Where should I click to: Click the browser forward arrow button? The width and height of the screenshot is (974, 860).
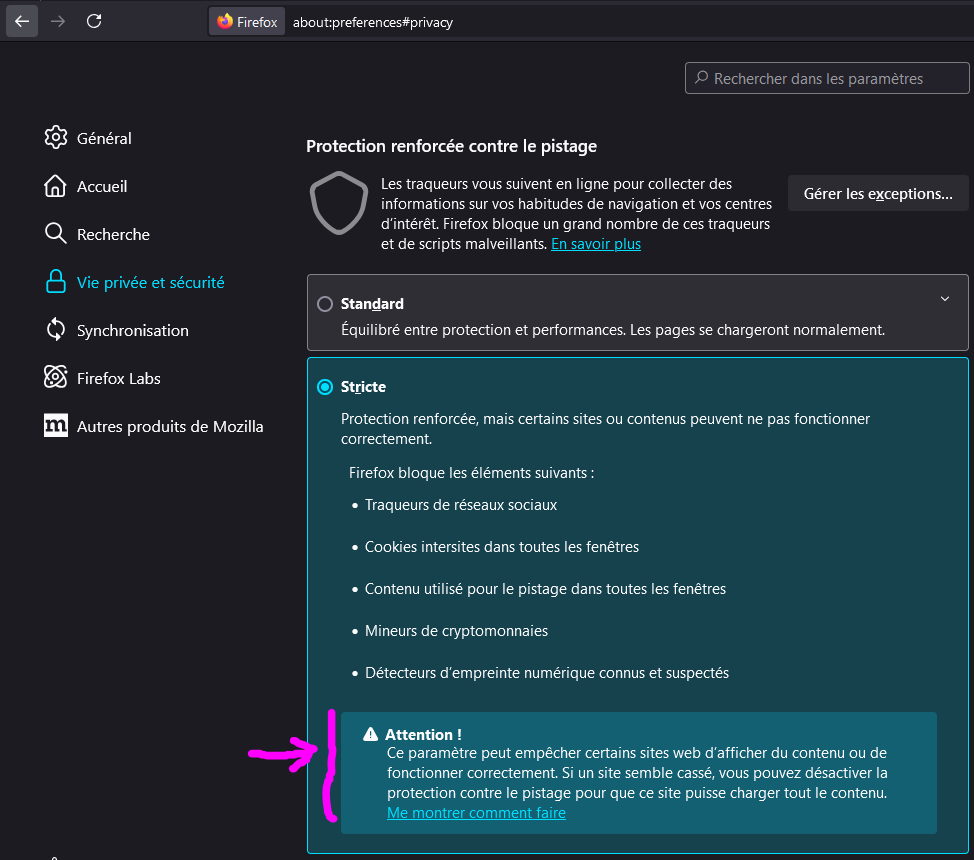[x=58, y=21]
